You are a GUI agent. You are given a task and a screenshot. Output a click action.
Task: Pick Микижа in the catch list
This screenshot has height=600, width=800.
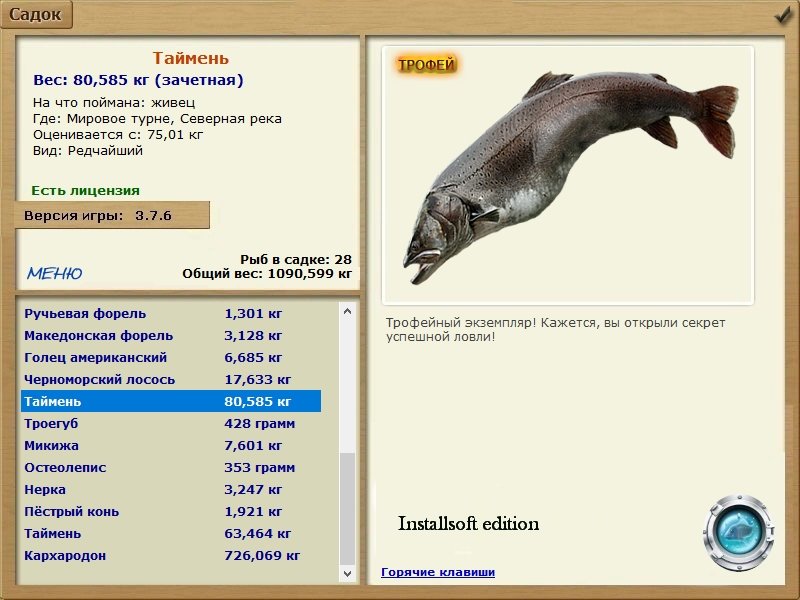coord(171,445)
